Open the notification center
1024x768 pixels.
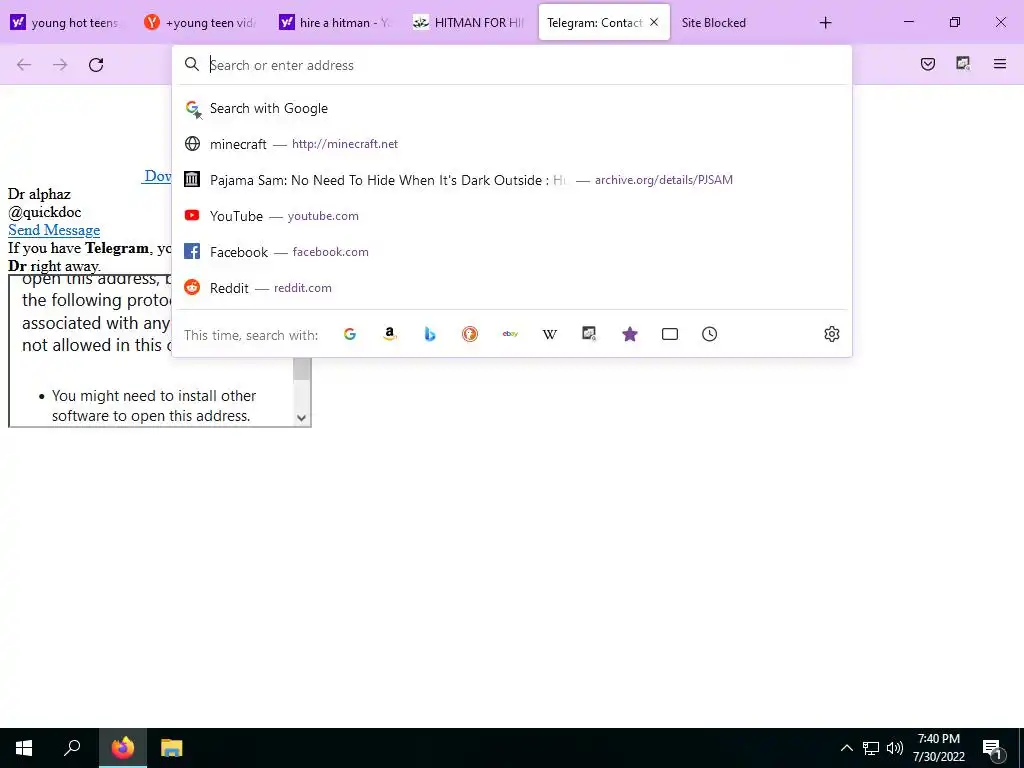[x=993, y=748]
